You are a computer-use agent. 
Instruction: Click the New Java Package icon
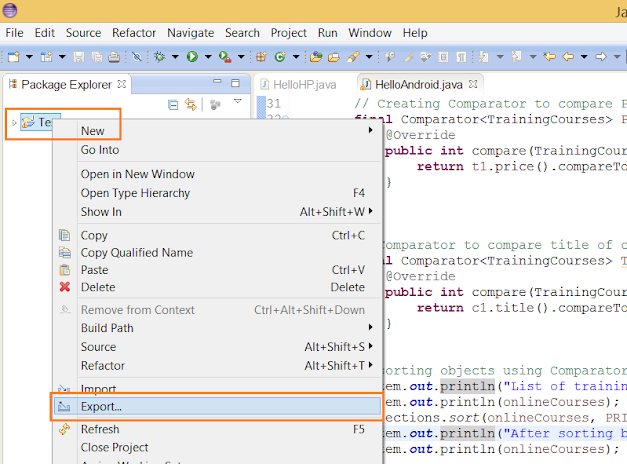point(262,57)
